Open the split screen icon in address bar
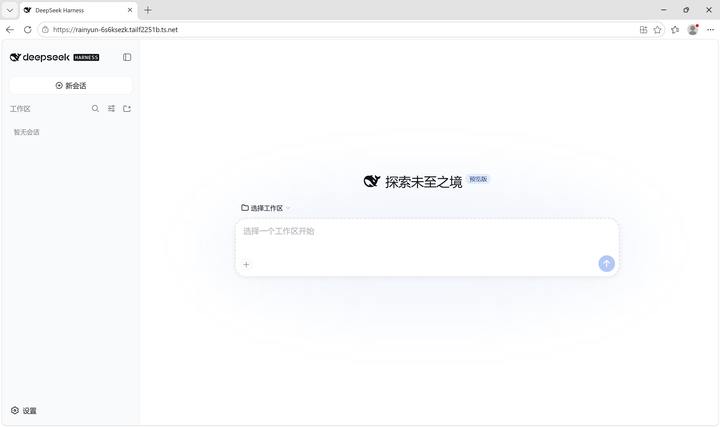Viewport: 720px width, 427px height. click(x=643, y=30)
